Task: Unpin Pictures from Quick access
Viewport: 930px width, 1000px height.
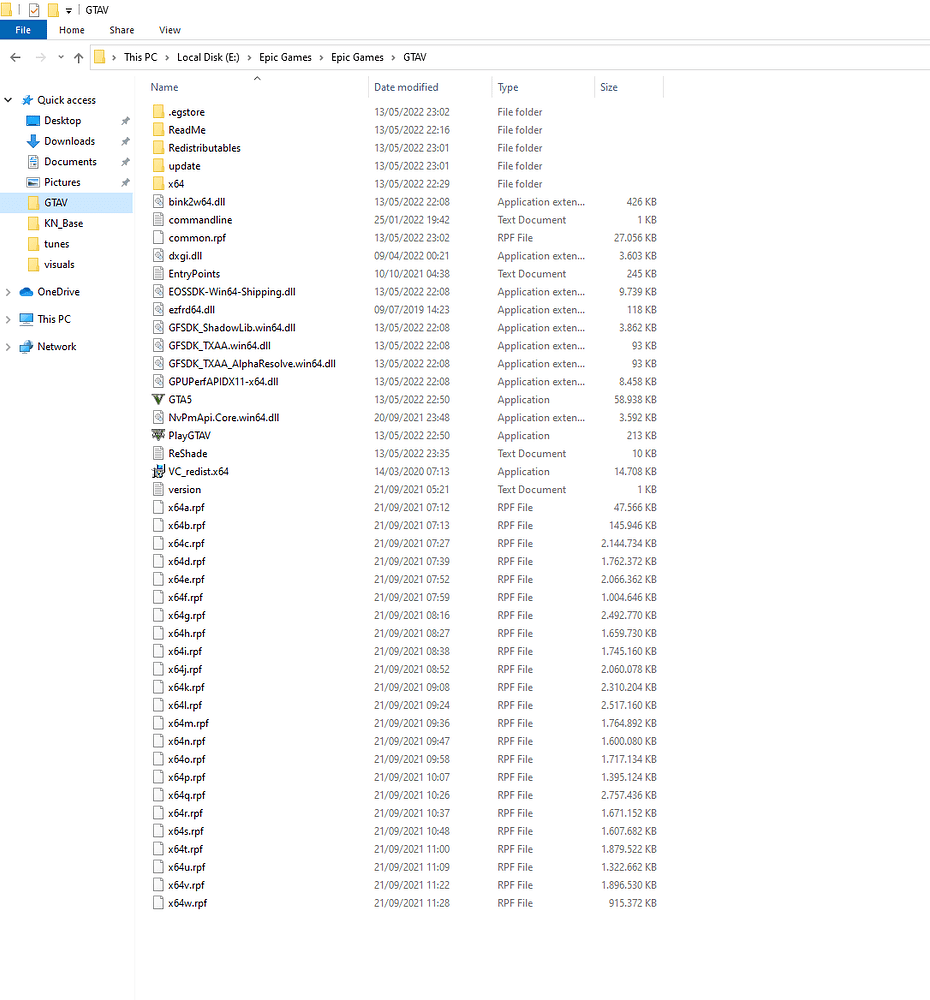Action: pyautogui.click(x=127, y=181)
